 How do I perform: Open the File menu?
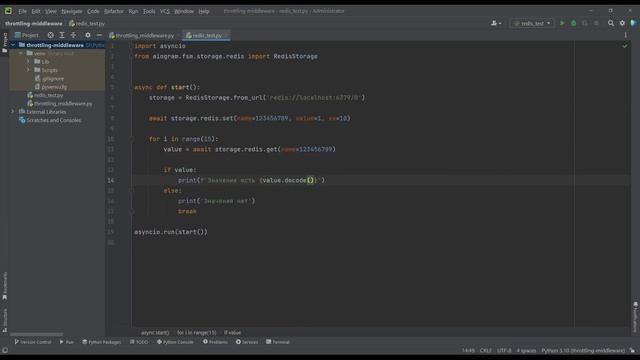pos(22,11)
